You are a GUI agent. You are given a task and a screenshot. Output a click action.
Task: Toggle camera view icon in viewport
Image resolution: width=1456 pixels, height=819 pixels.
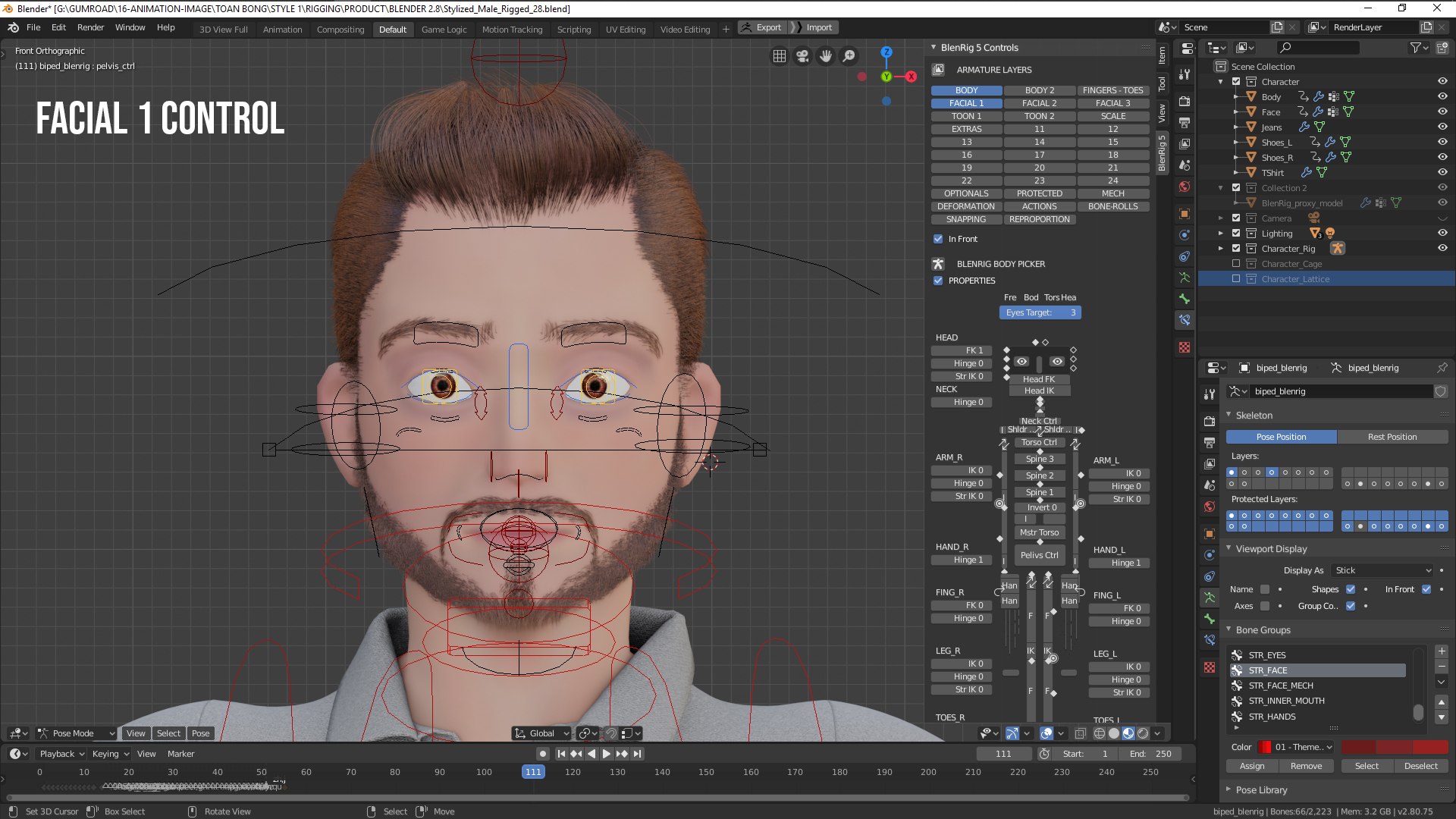(x=802, y=56)
